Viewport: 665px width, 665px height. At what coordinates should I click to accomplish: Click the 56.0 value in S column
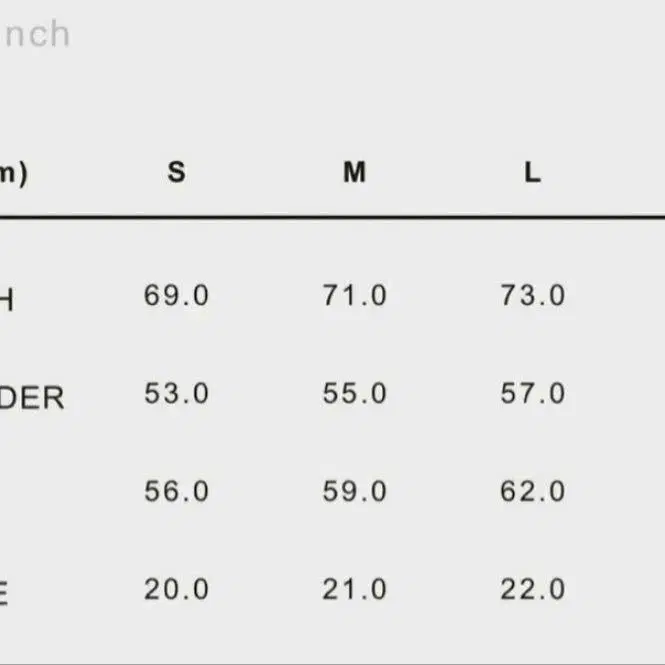tap(176, 491)
